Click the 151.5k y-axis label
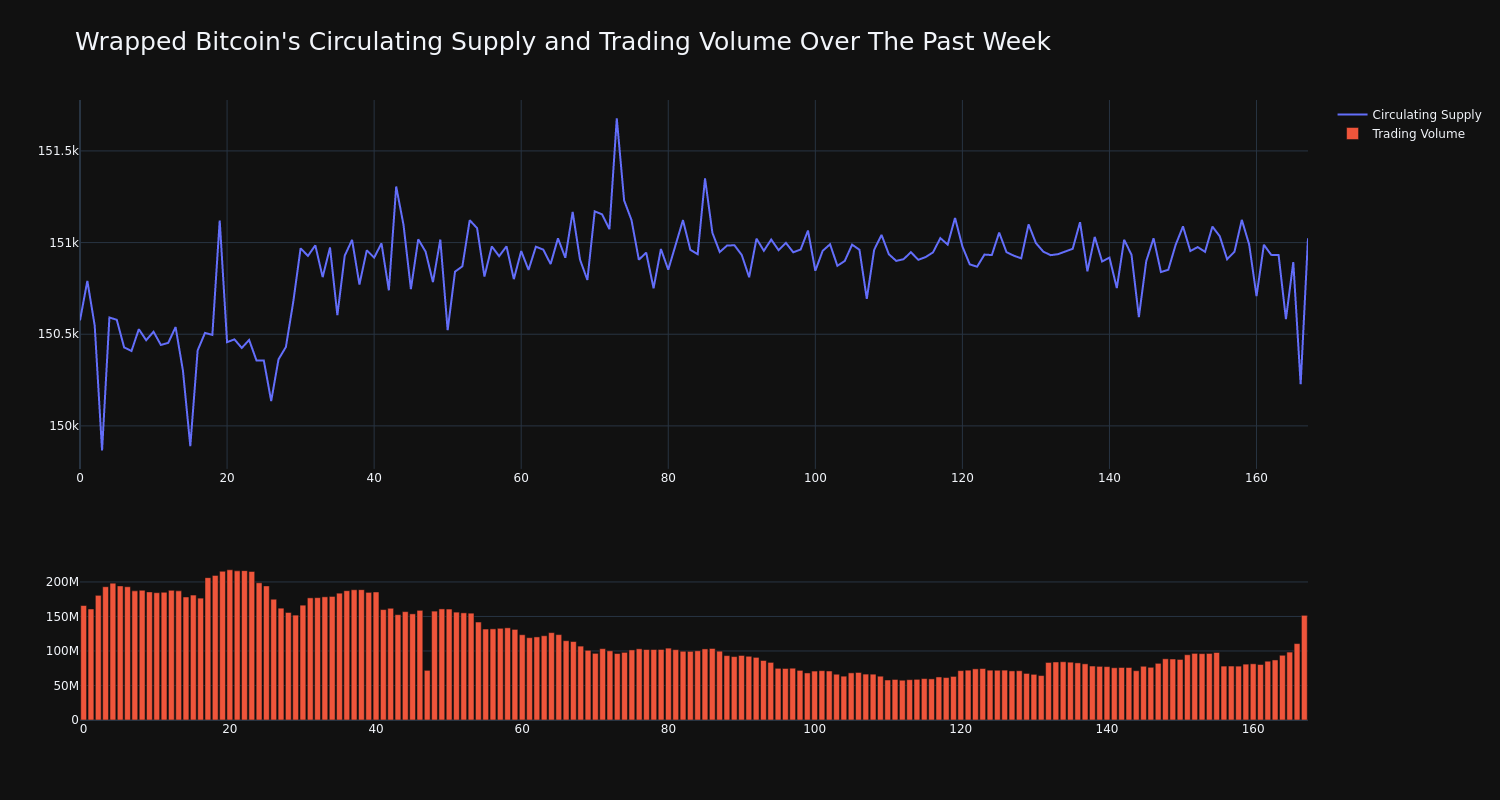The height and width of the screenshot is (800, 1500). tap(58, 151)
